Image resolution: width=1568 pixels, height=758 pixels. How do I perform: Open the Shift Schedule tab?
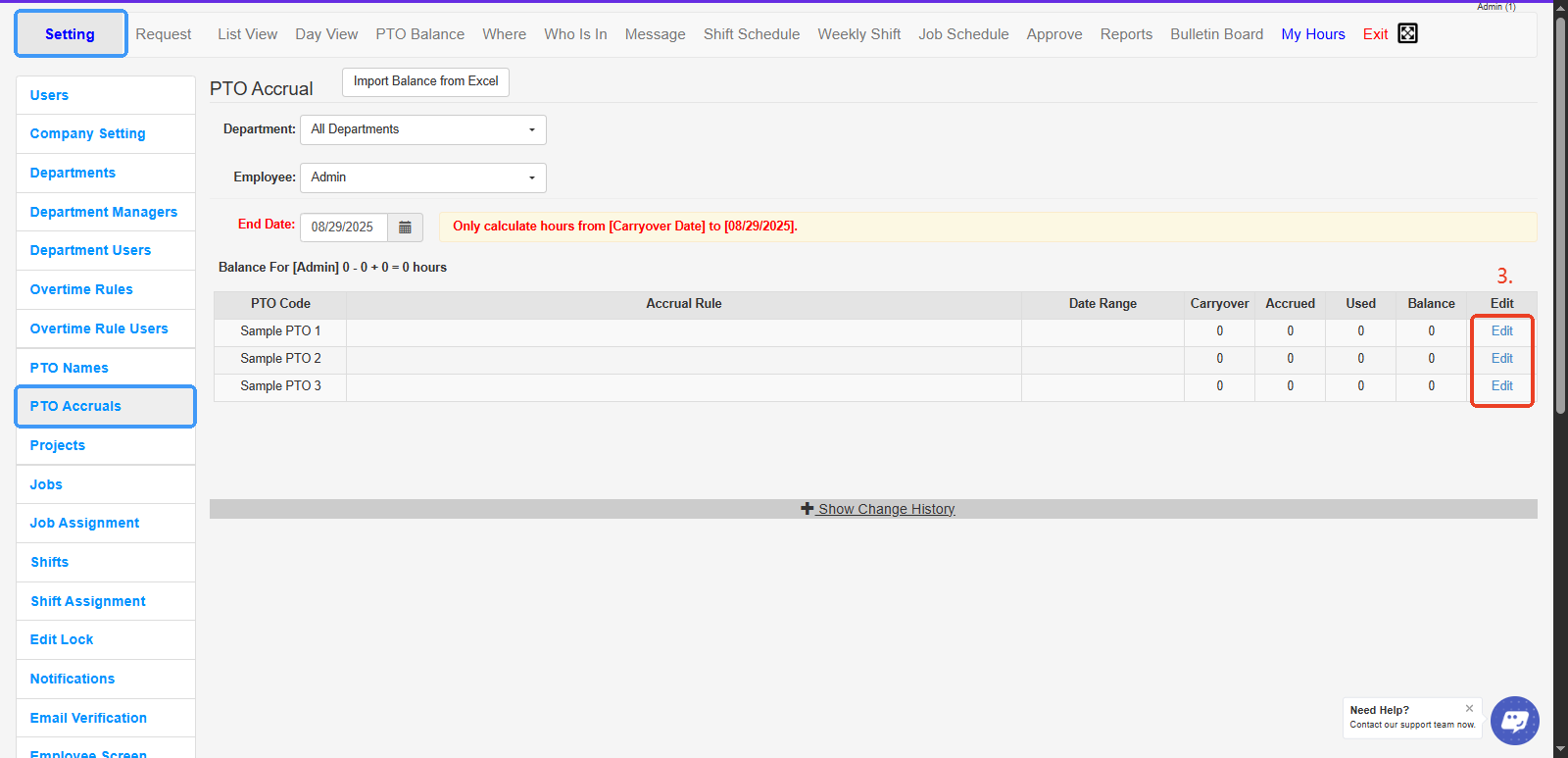coord(751,34)
